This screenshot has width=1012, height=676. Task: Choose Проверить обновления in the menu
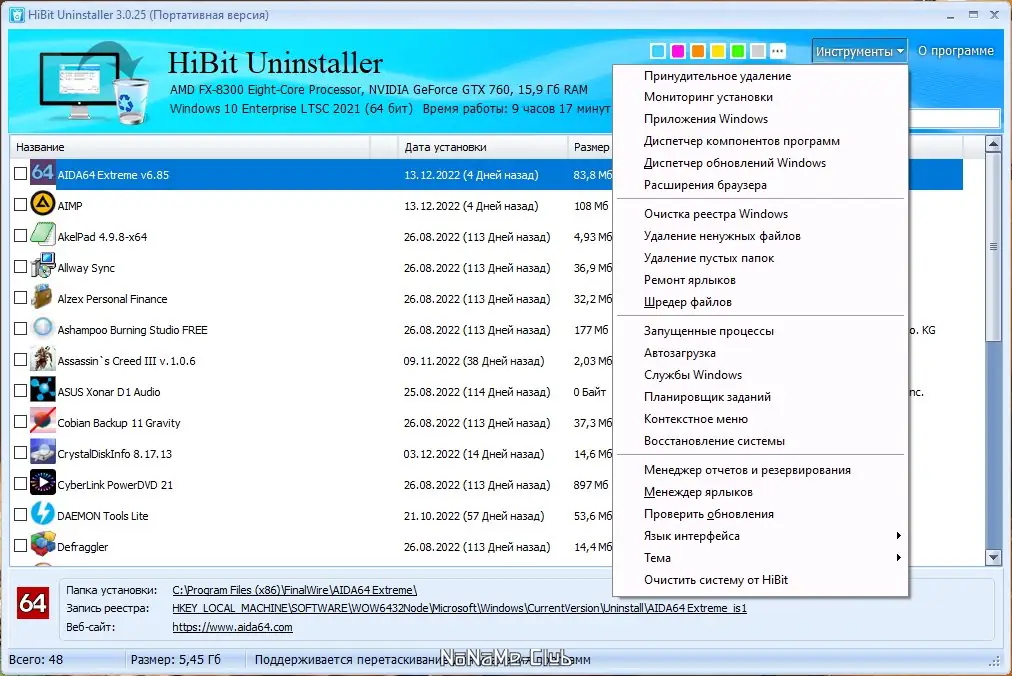[760, 514]
